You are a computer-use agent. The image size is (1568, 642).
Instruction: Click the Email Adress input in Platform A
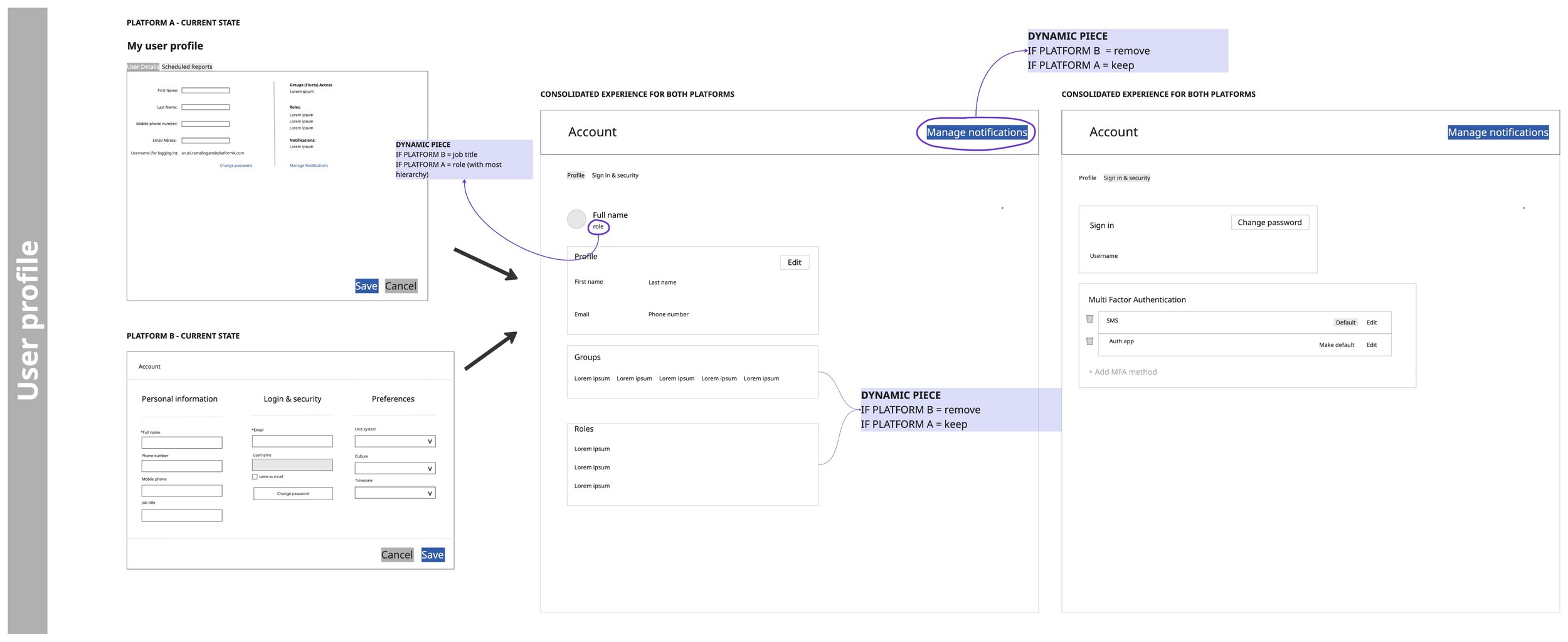[x=206, y=141]
